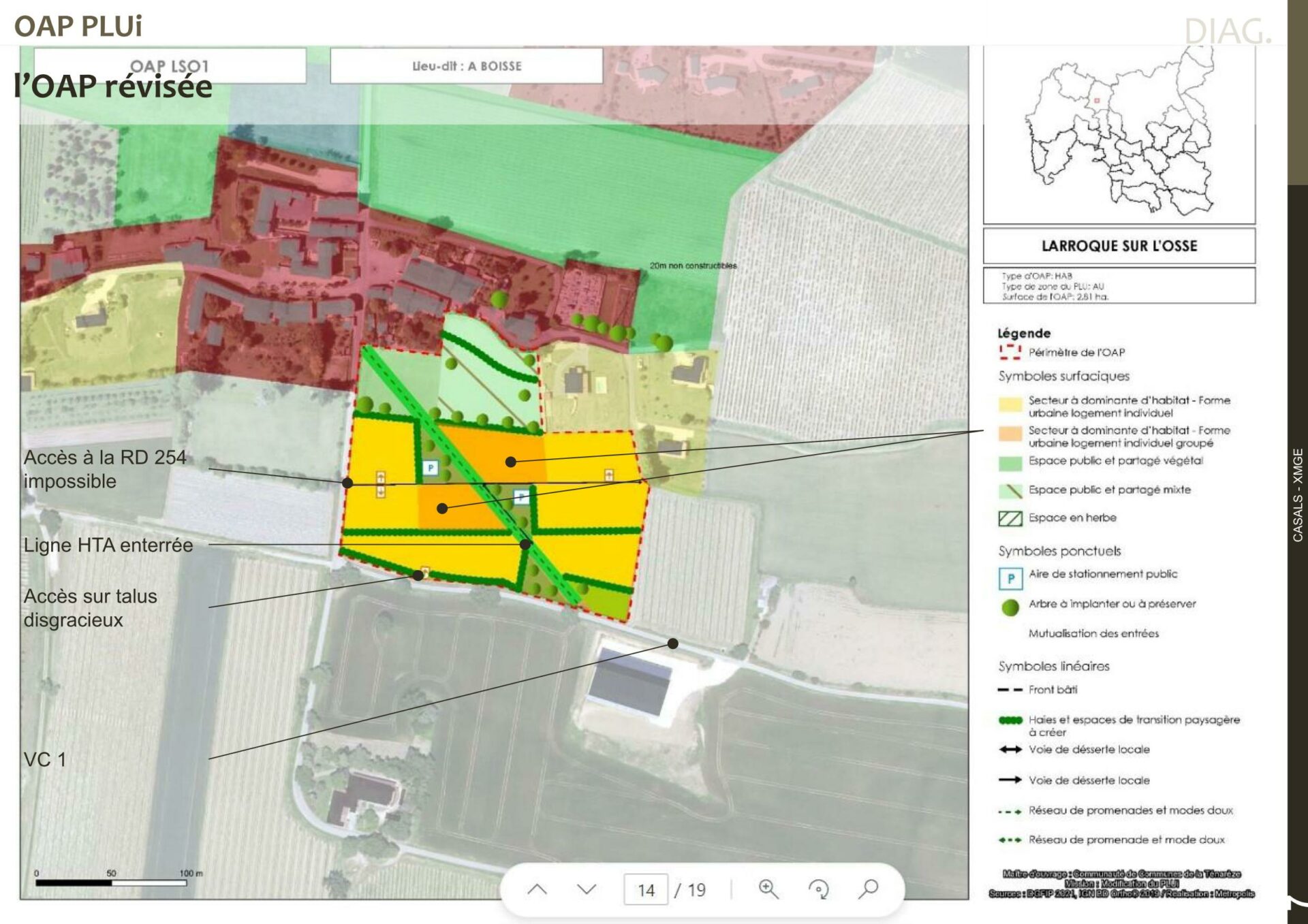Click the 'VC 1' annotation label
The width and height of the screenshot is (1308, 924).
pyautogui.click(x=45, y=760)
